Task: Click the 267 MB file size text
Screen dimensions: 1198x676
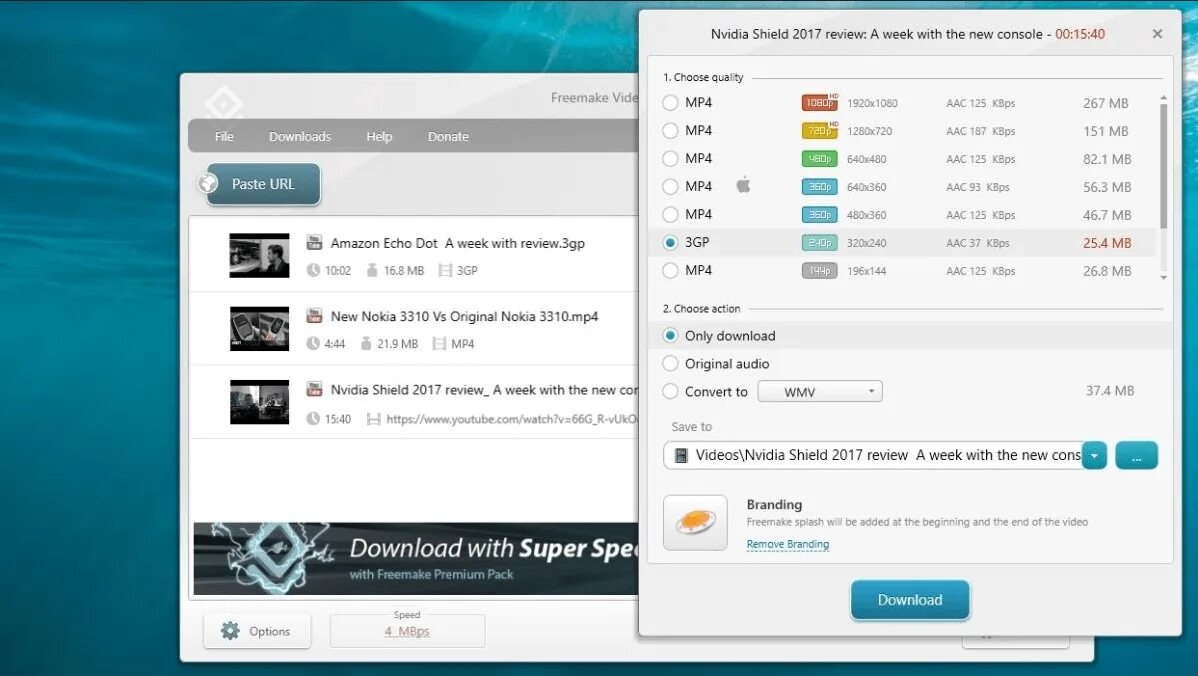Action: click(x=1105, y=103)
